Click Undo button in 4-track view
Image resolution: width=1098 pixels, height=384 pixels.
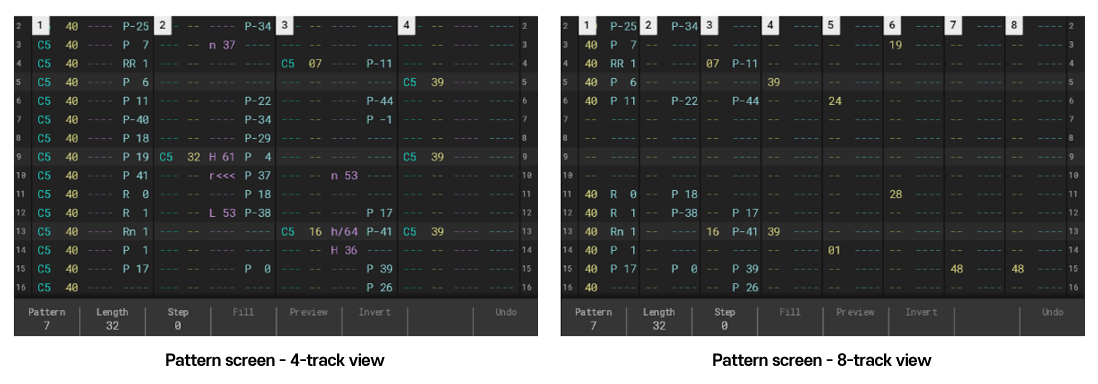click(x=506, y=313)
